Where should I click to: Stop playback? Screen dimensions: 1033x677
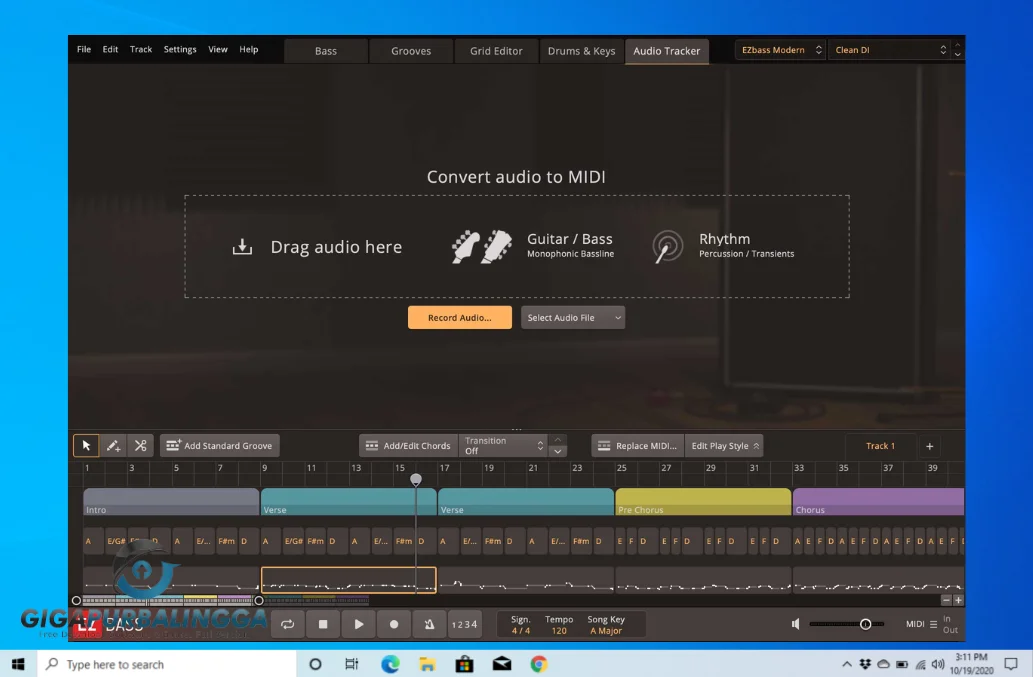[323, 624]
